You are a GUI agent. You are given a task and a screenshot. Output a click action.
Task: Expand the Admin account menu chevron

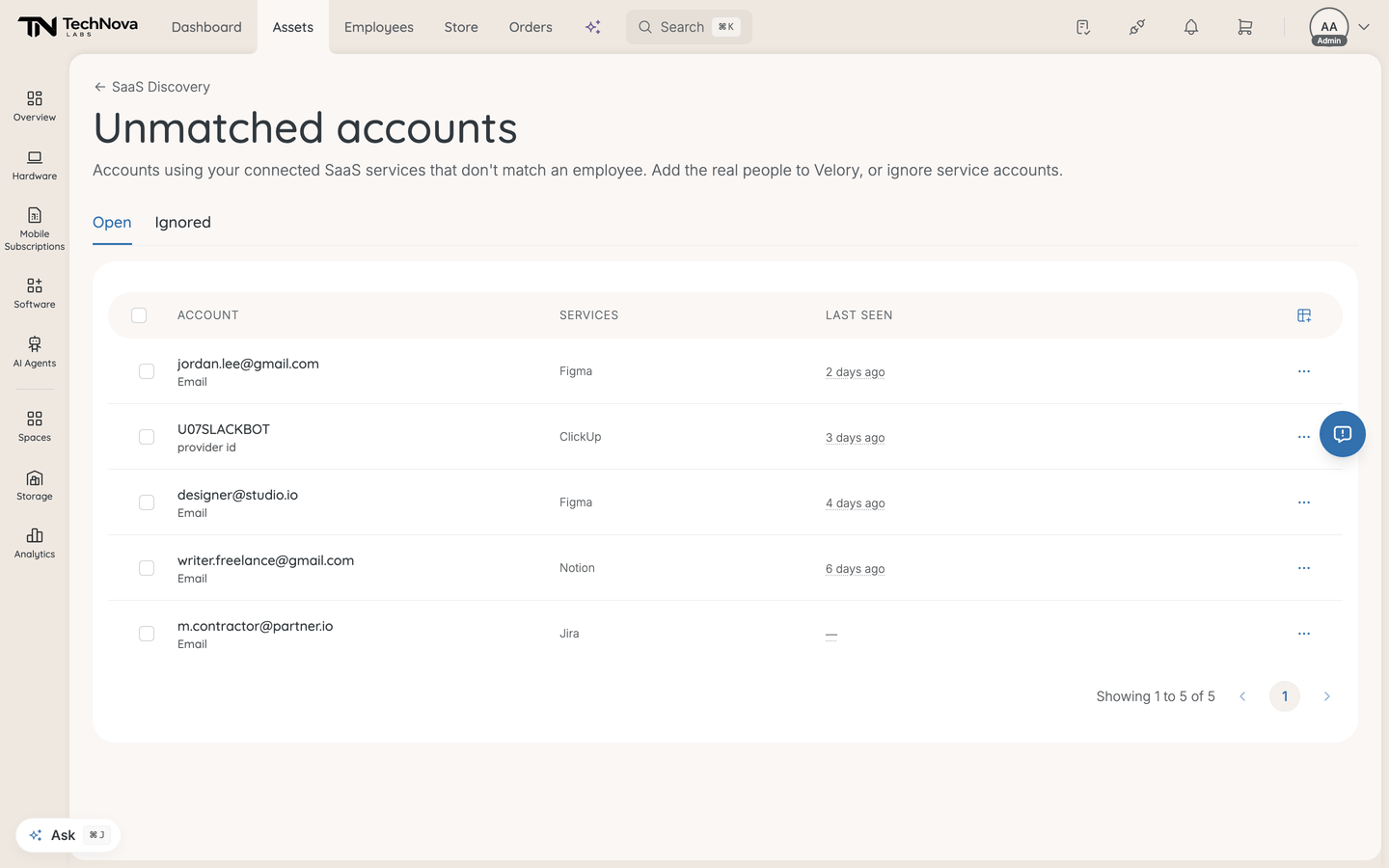[x=1364, y=27]
